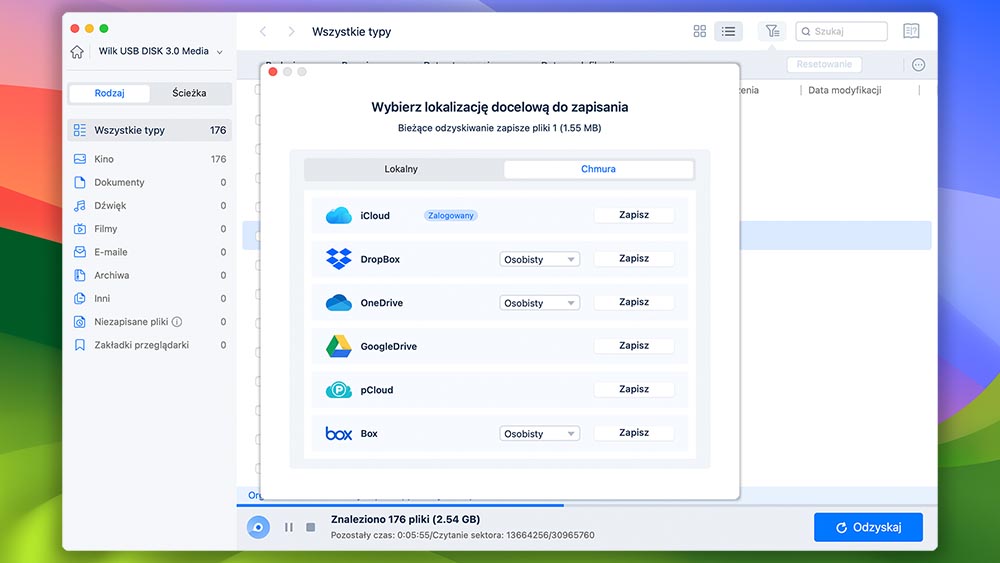Navigate back with the left arrow
This screenshot has height=563, width=1000.
(x=263, y=31)
